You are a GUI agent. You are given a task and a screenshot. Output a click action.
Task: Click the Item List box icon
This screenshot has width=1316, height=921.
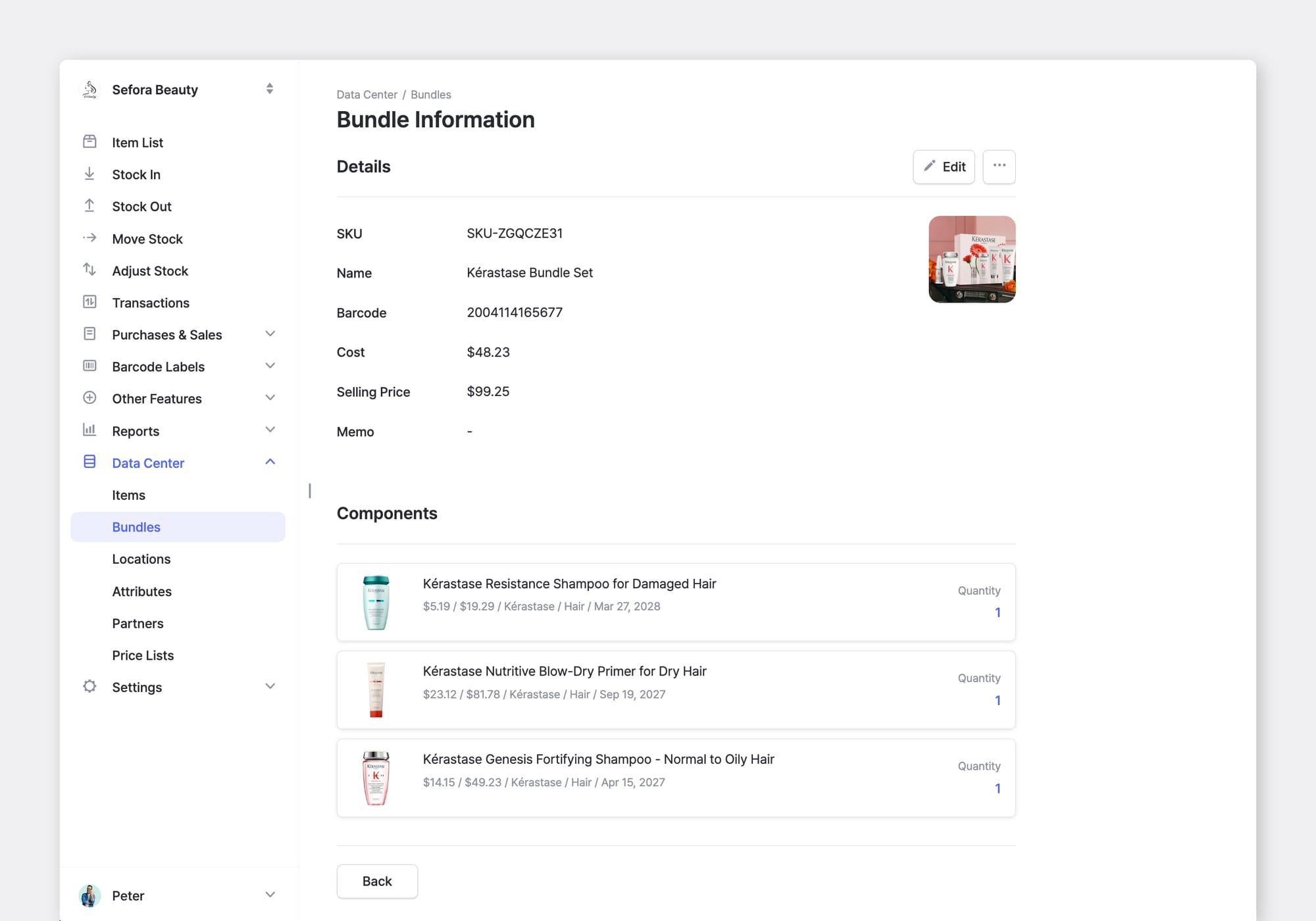89,141
